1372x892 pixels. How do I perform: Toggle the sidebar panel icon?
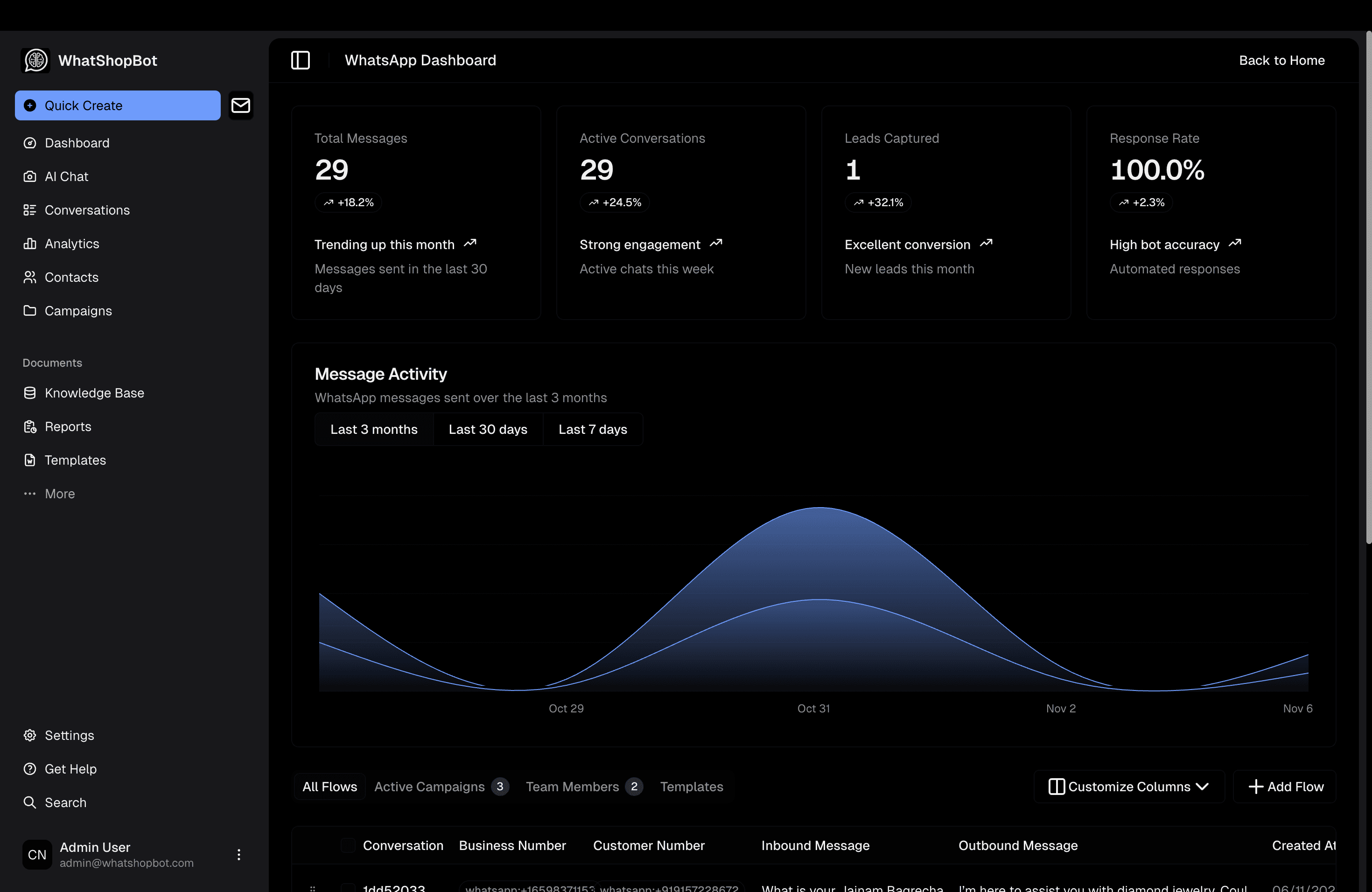[301, 60]
